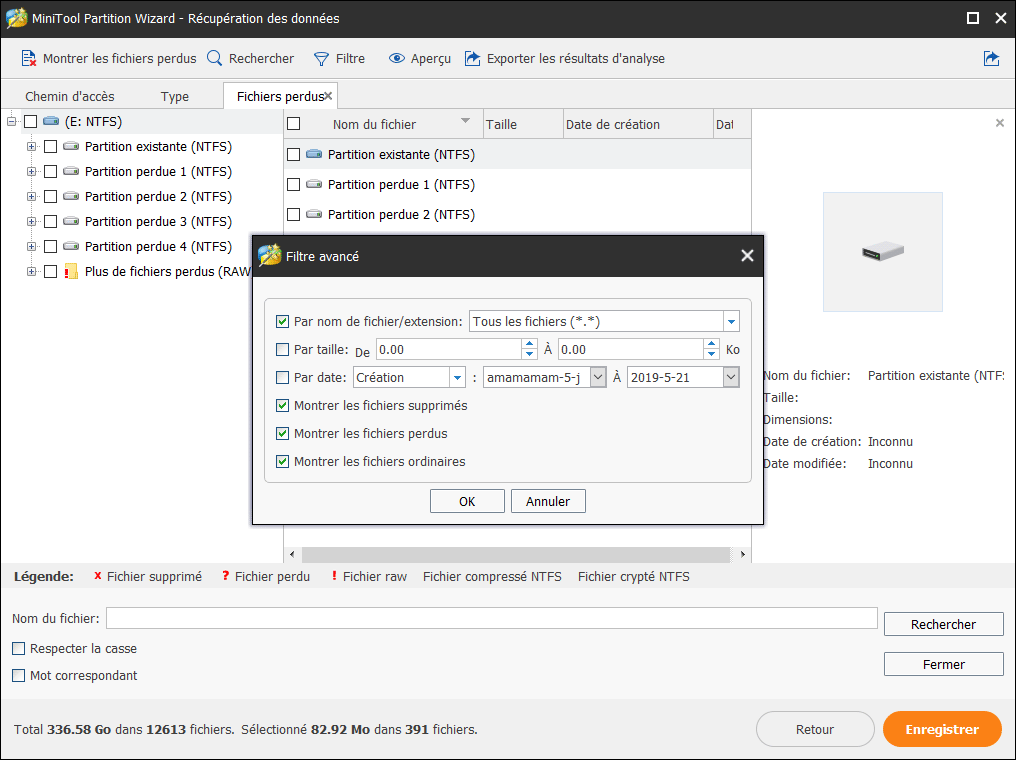Click the Rechercher magnifier toolbar icon
This screenshot has height=760, width=1016.
point(214,58)
